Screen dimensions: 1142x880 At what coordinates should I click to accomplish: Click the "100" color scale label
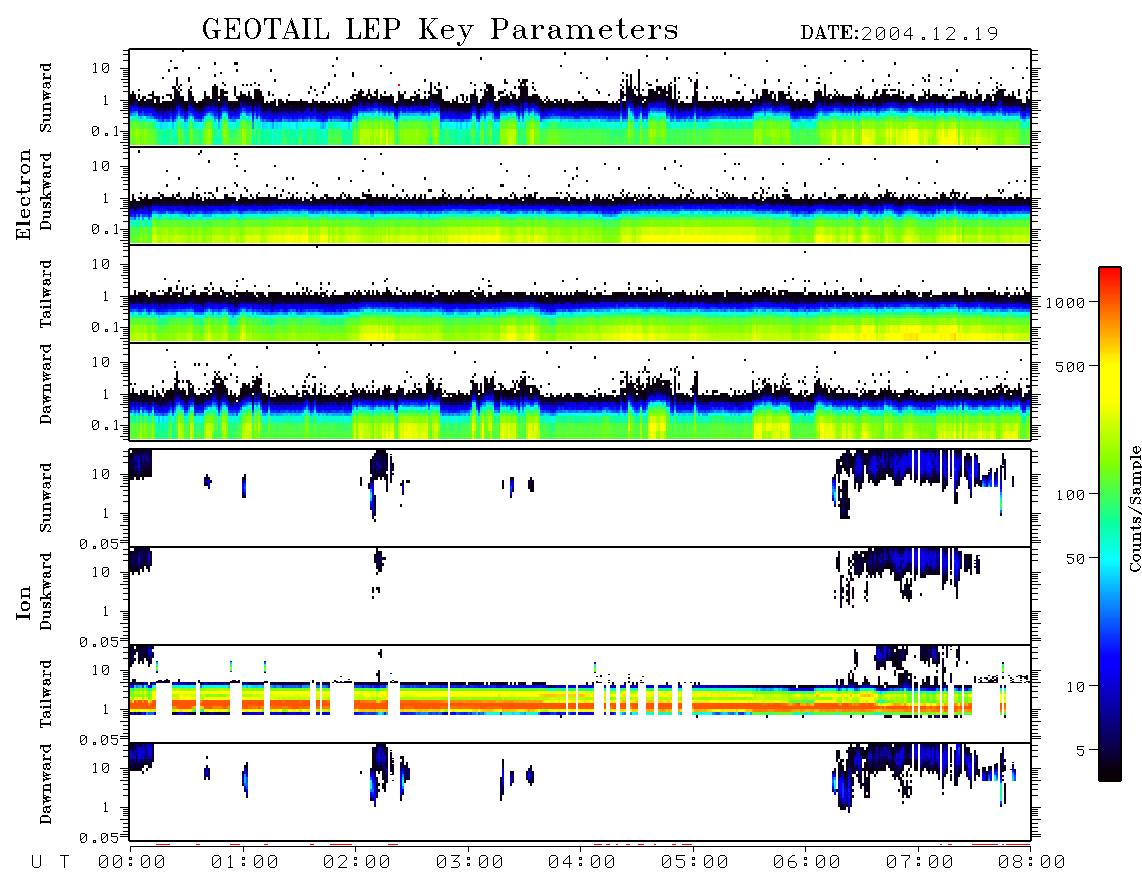point(1070,495)
